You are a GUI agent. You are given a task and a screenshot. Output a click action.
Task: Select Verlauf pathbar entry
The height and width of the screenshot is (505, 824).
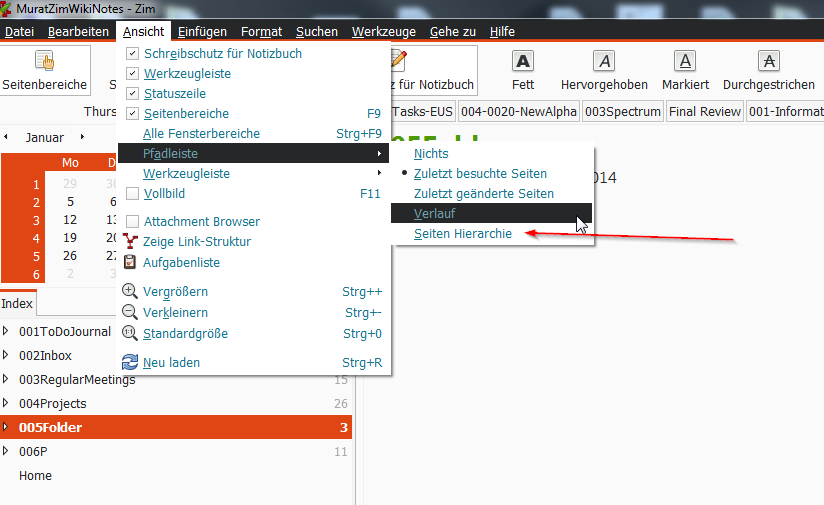[491, 213]
